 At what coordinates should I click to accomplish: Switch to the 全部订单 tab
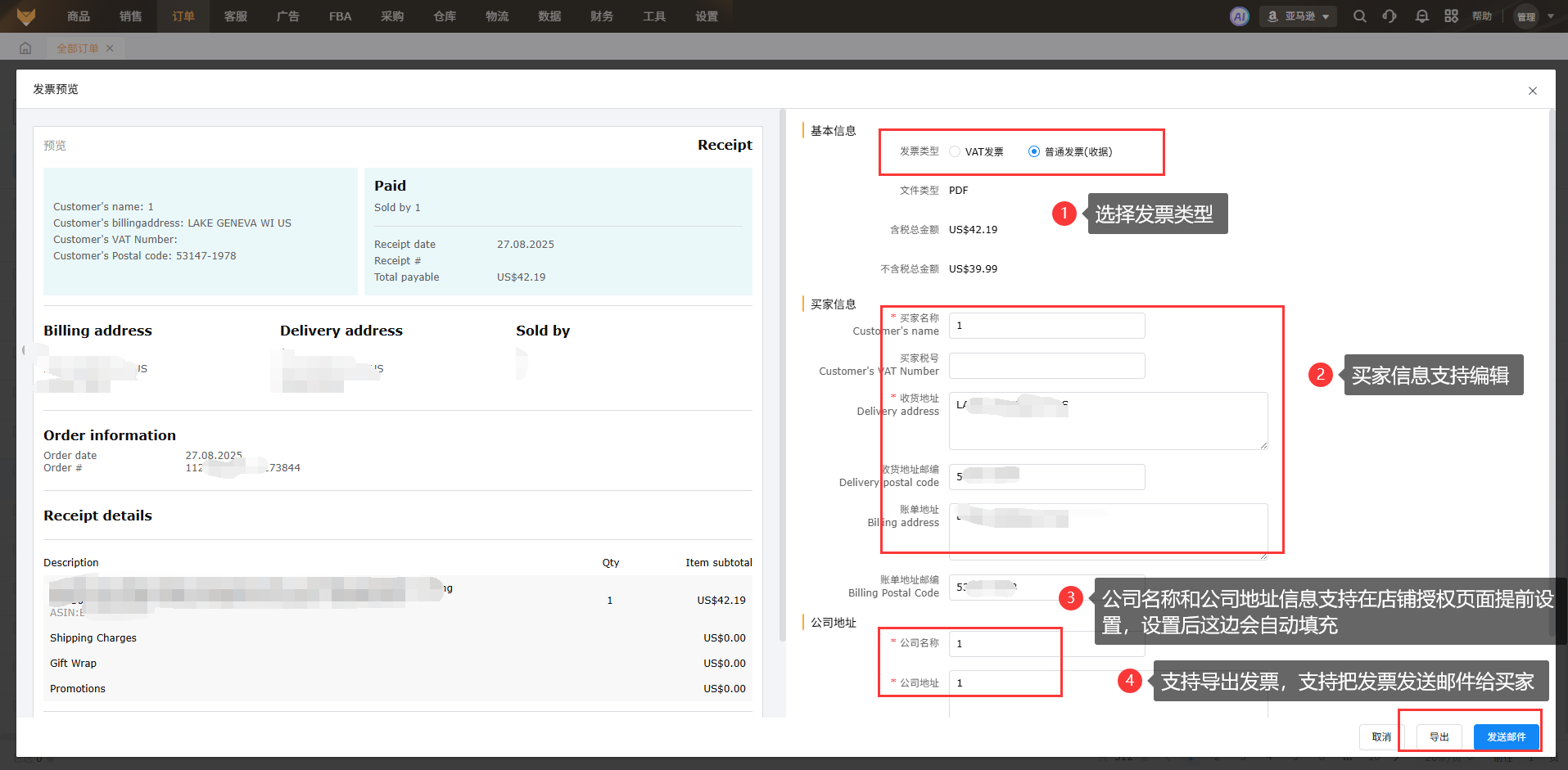[77, 48]
